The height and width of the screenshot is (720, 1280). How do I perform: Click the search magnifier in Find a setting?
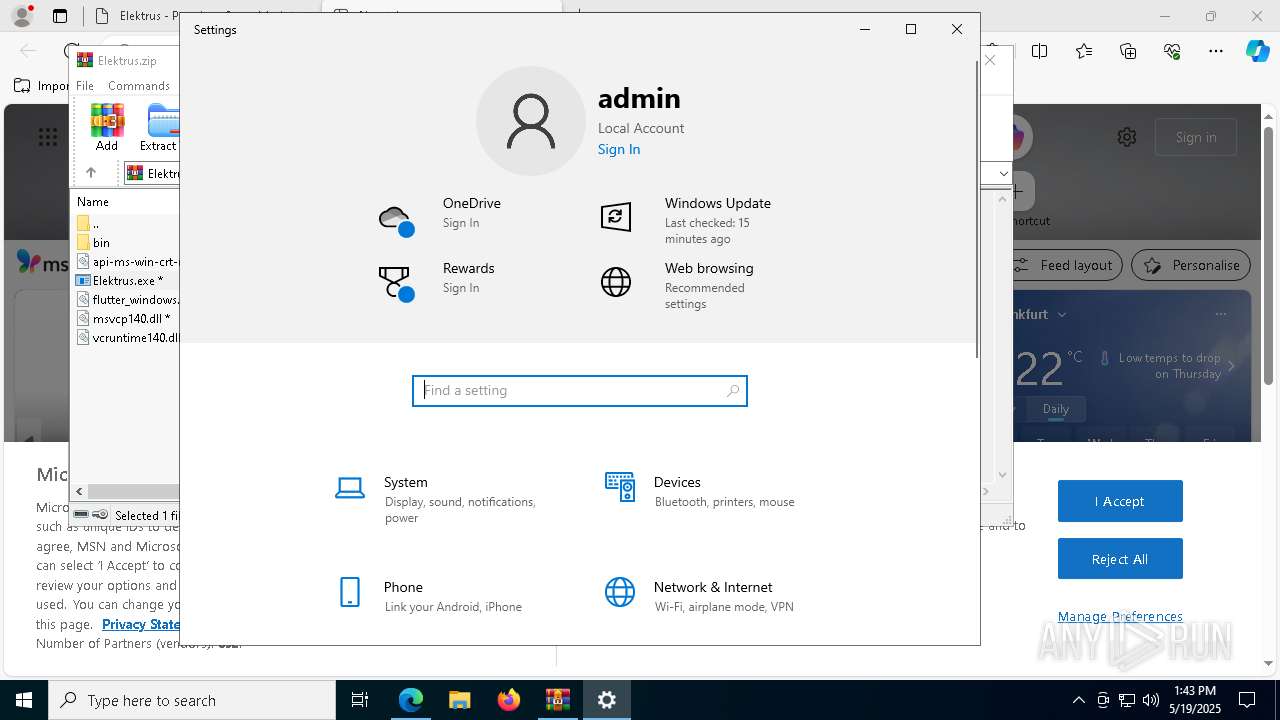[733, 391]
